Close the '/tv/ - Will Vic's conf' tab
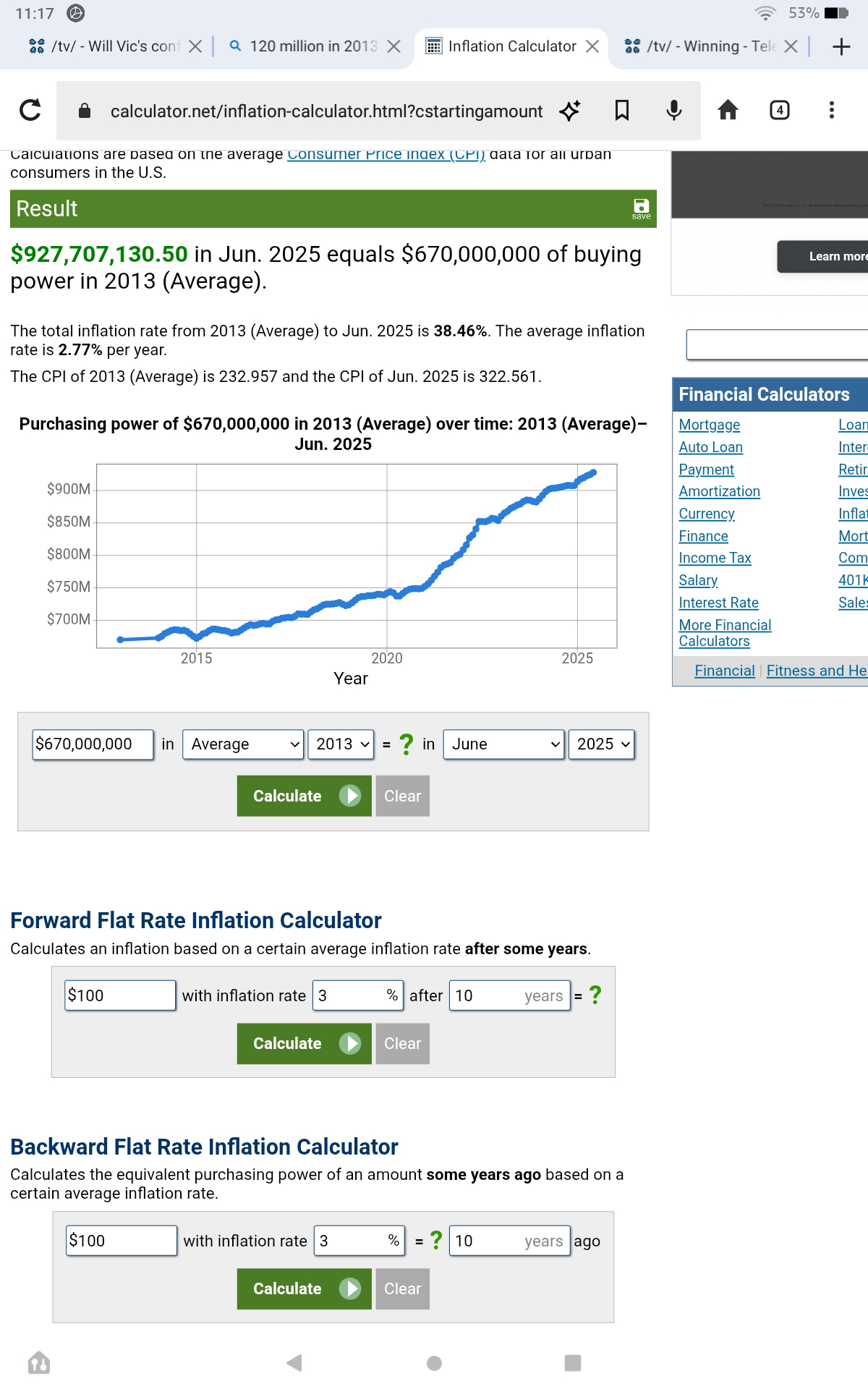 pyautogui.click(x=195, y=46)
